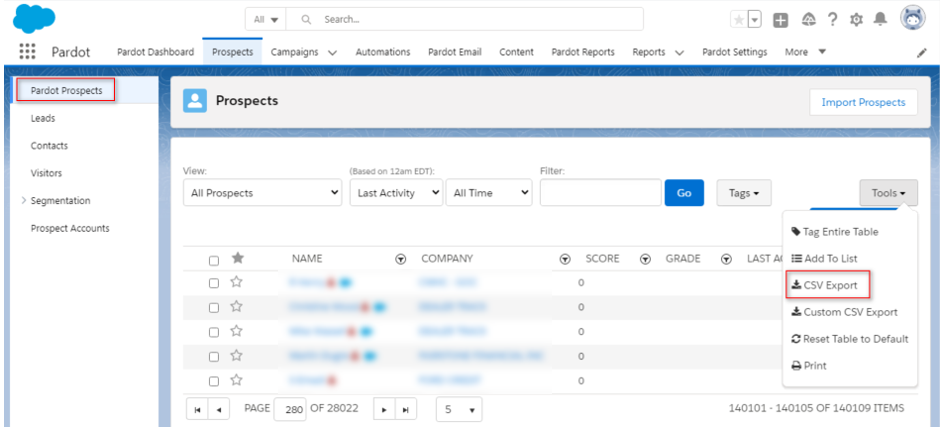Choose Tag Entire Table menu item
This screenshot has height=427, width=941.
pos(835,231)
